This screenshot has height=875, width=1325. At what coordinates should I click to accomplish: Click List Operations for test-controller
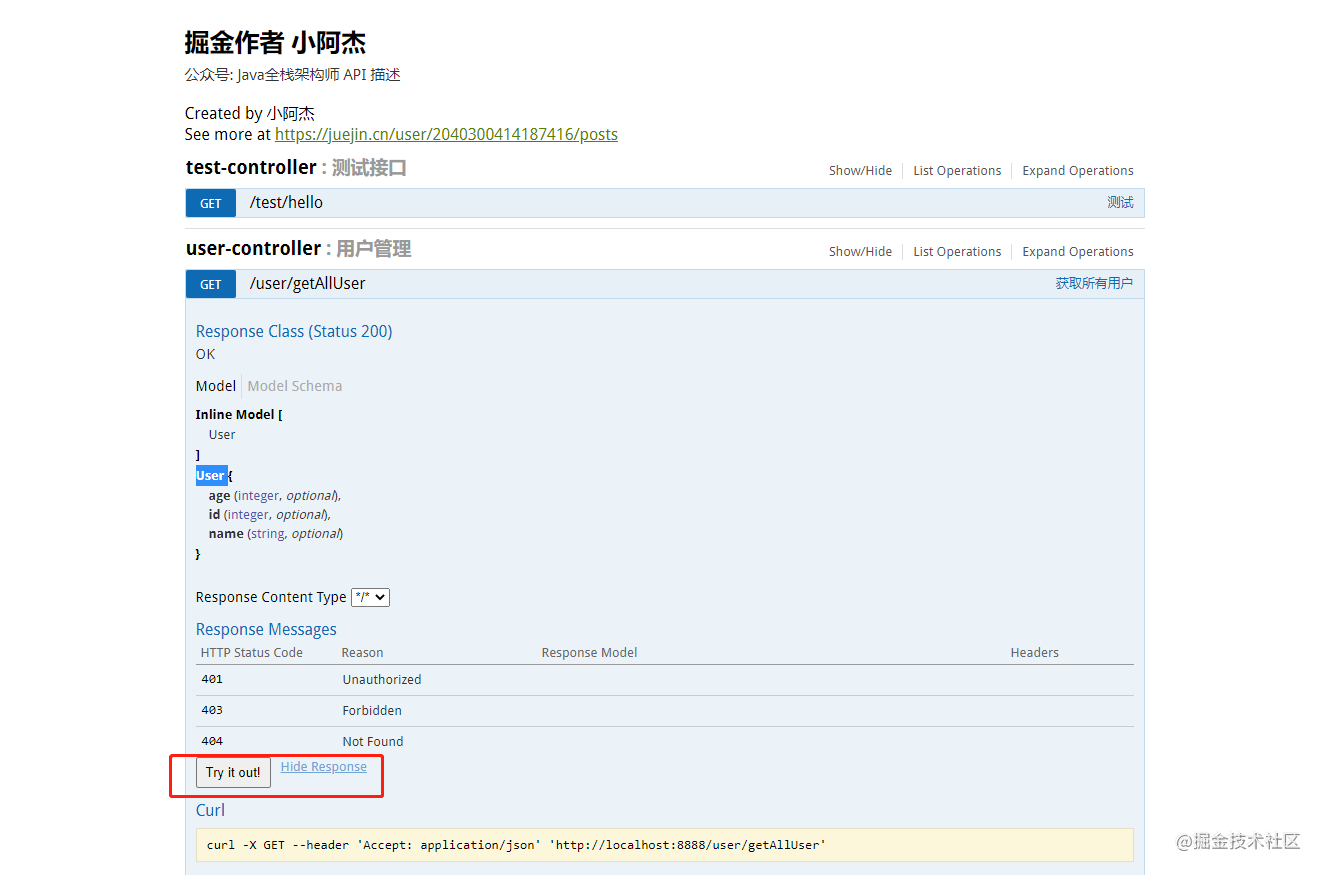coord(956,170)
